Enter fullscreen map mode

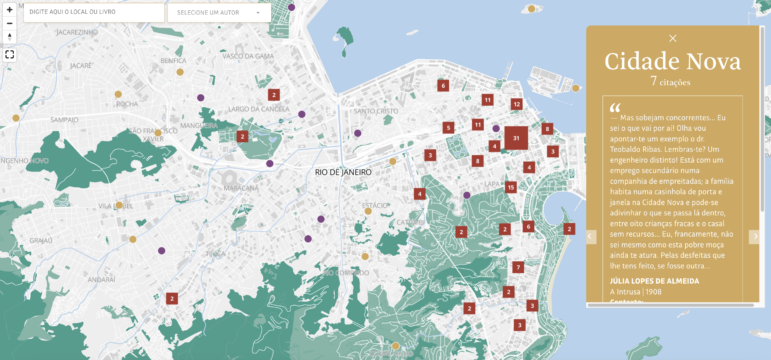coord(9,55)
